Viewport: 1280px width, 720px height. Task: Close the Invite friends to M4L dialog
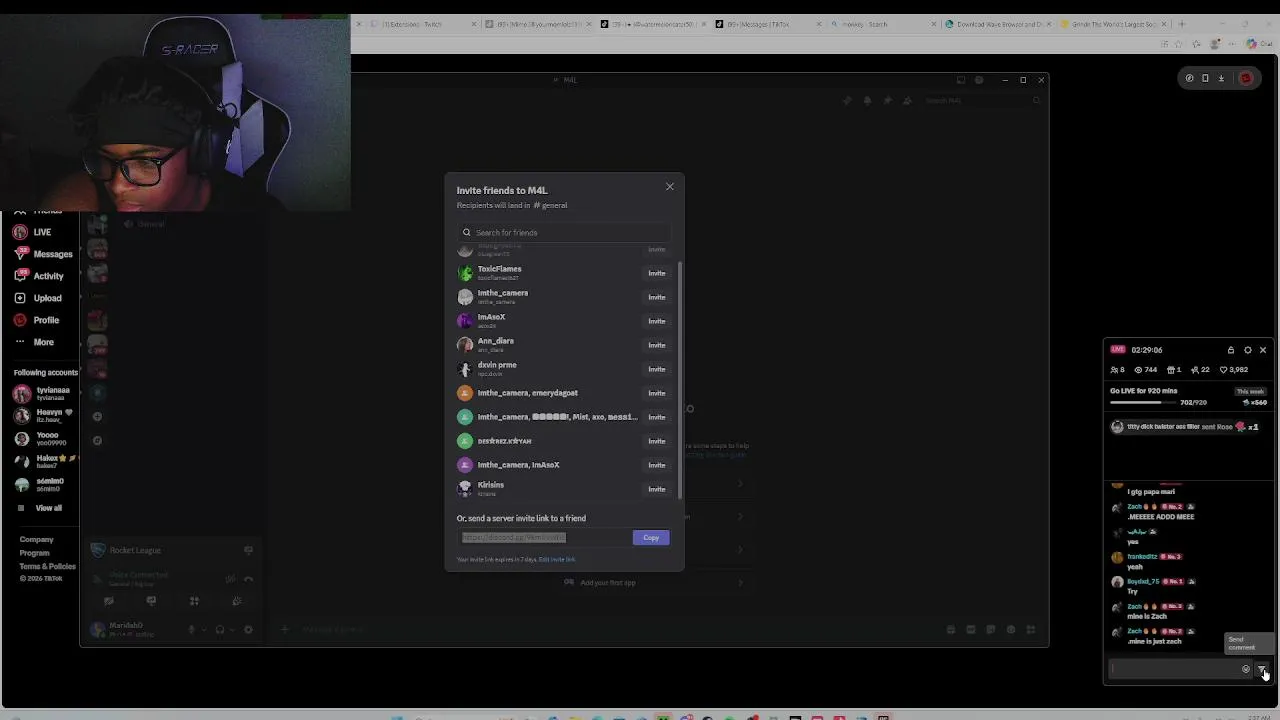click(x=670, y=187)
